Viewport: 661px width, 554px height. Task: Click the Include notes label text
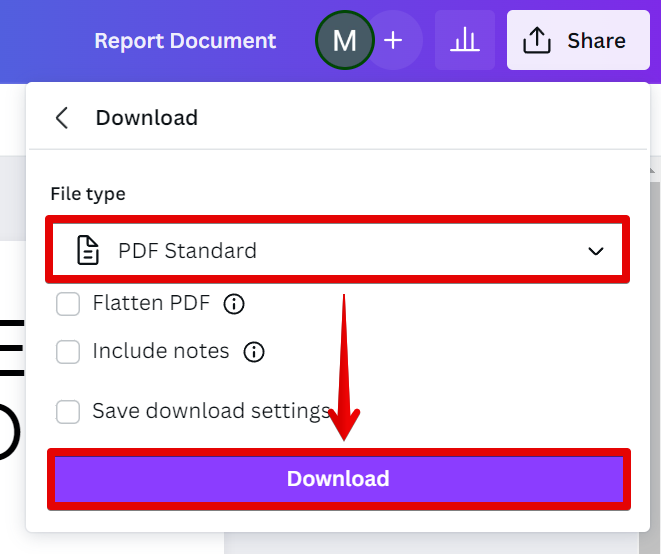pos(161,351)
